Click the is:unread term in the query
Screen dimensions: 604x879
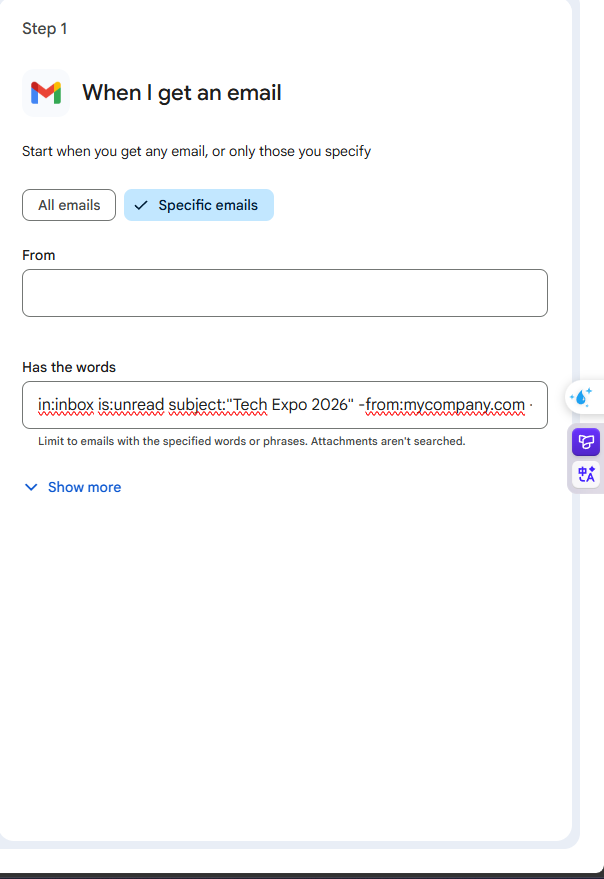[132, 404]
